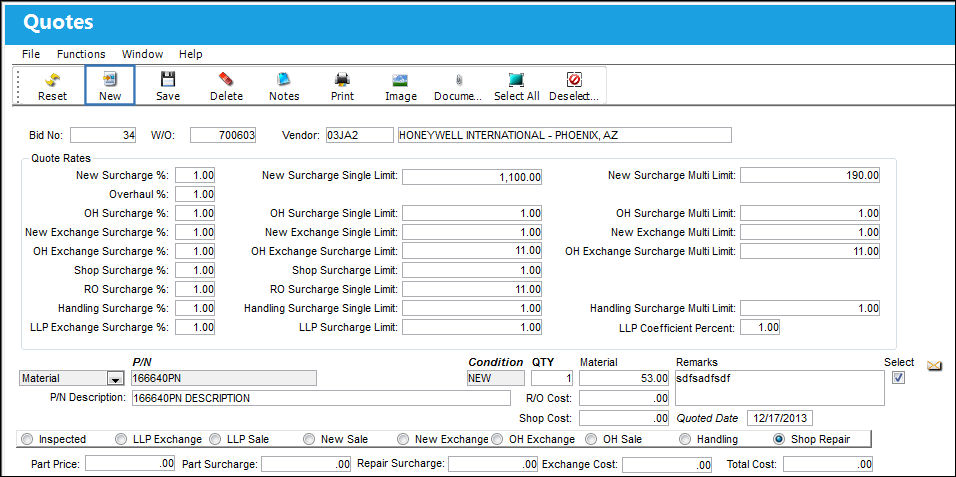This screenshot has width=956, height=477.
Task: Click the Honeywell vendor name field
Action: coord(564,135)
